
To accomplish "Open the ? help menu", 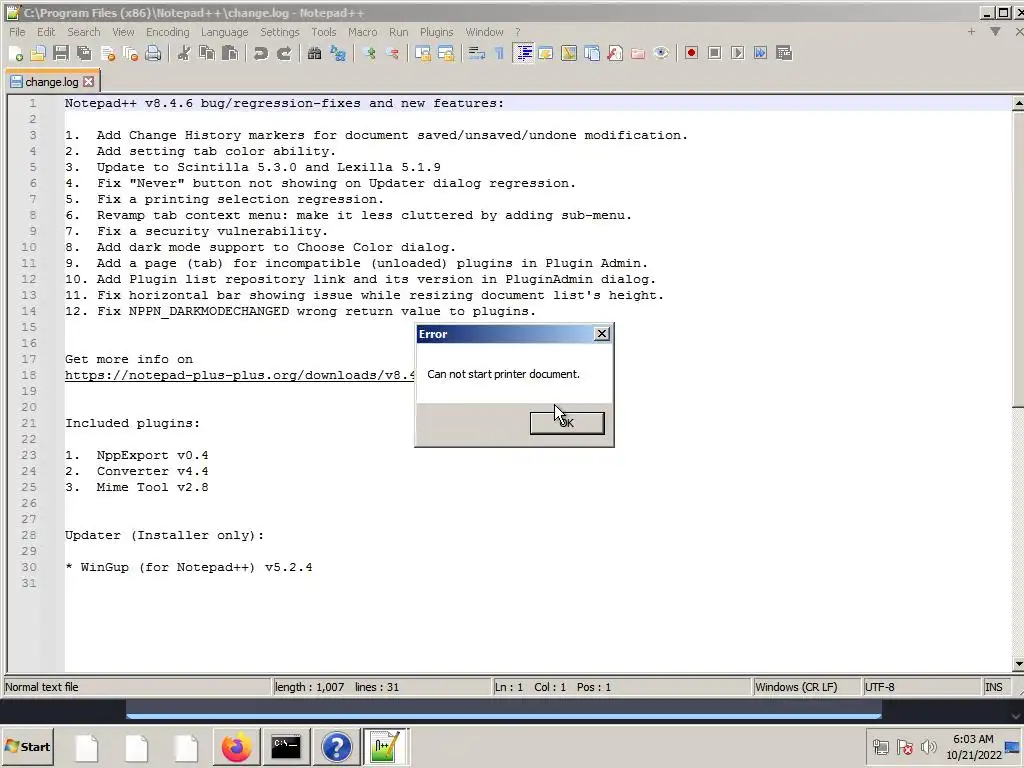I will point(517,32).
